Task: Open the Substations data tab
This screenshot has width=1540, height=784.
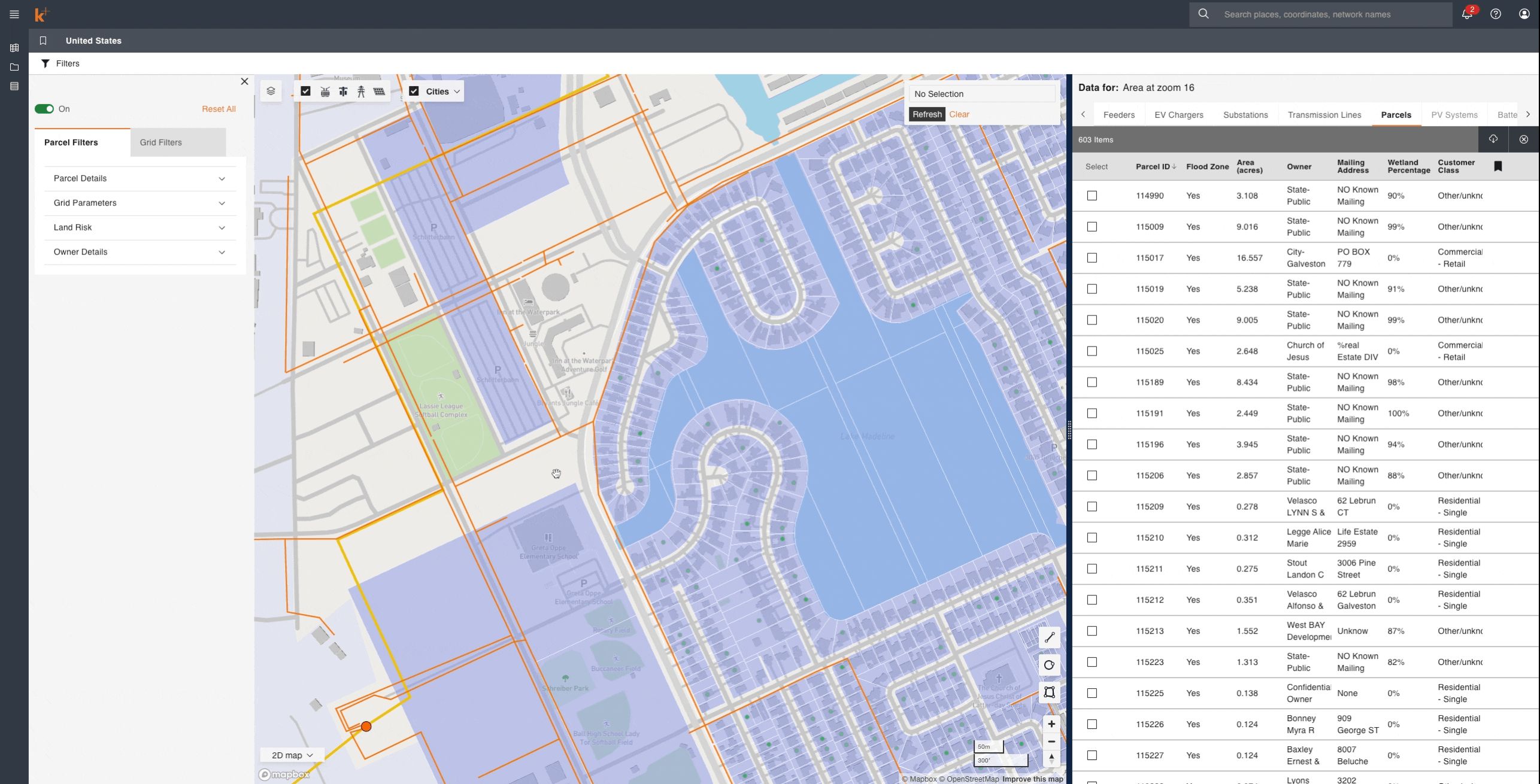Action: pyautogui.click(x=1245, y=115)
